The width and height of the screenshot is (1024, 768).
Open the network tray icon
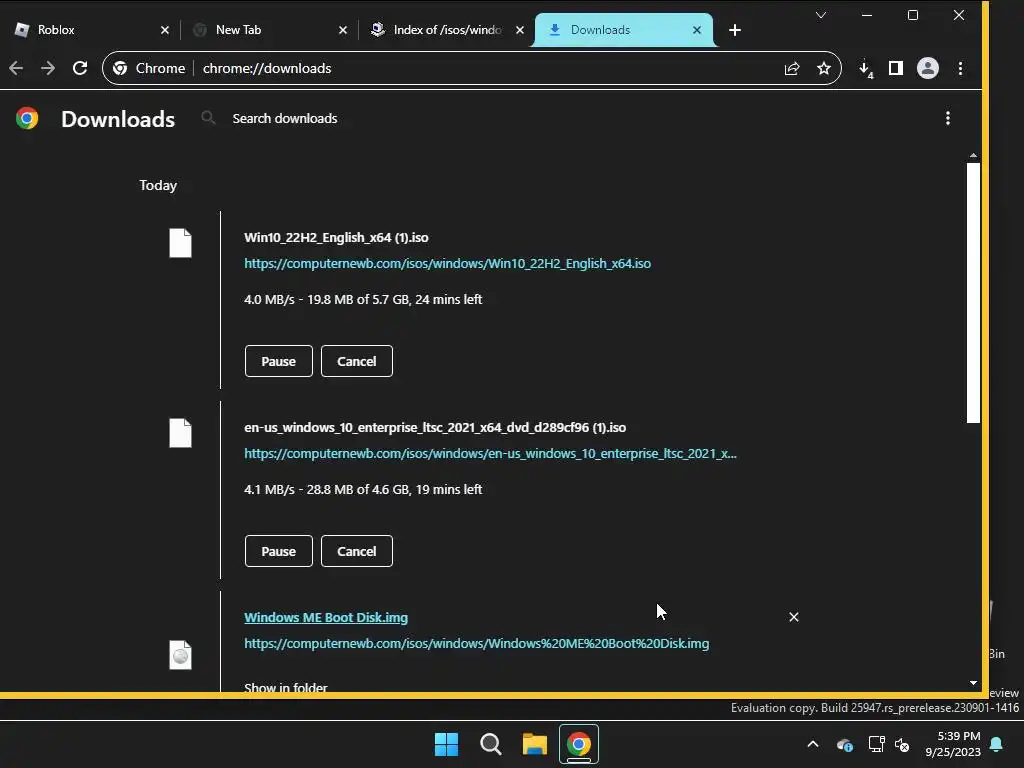pyautogui.click(x=876, y=744)
